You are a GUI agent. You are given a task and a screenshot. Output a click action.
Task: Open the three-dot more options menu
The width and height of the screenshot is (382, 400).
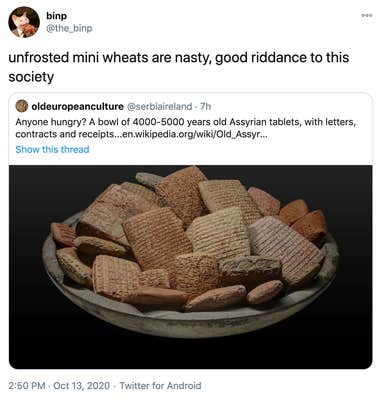tap(366, 15)
